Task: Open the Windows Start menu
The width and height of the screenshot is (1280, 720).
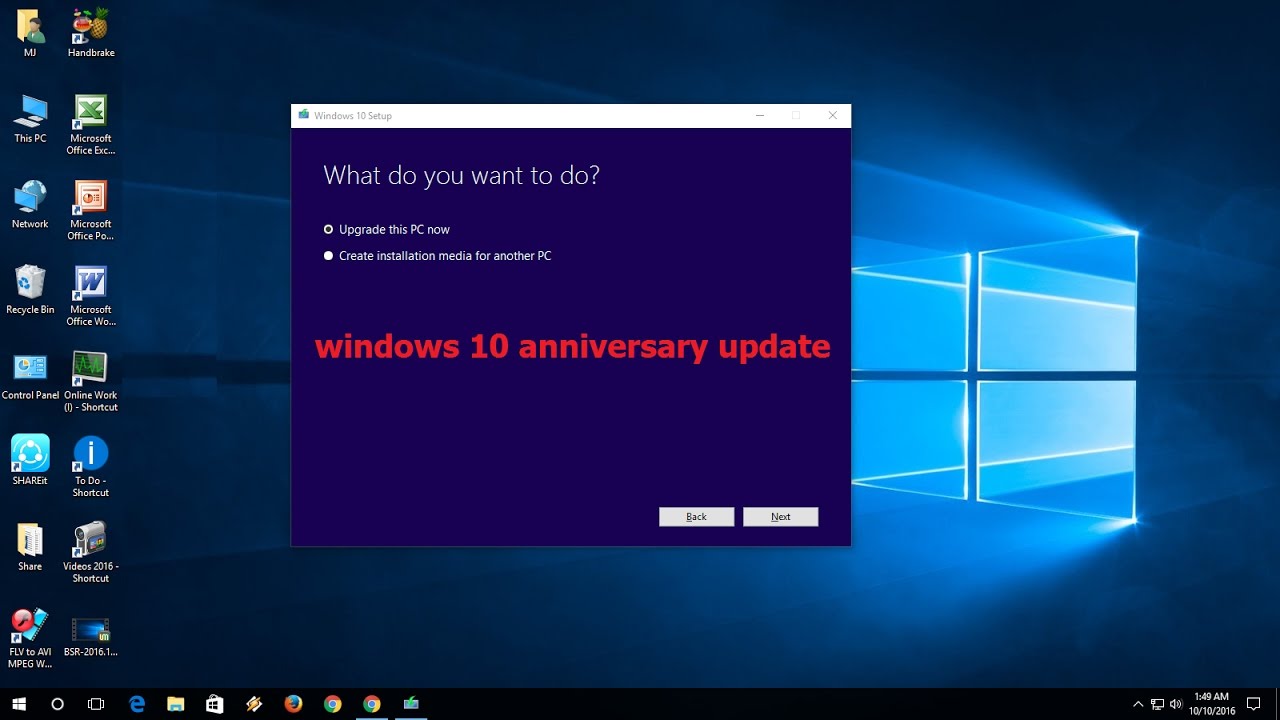Action: (x=19, y=704)
